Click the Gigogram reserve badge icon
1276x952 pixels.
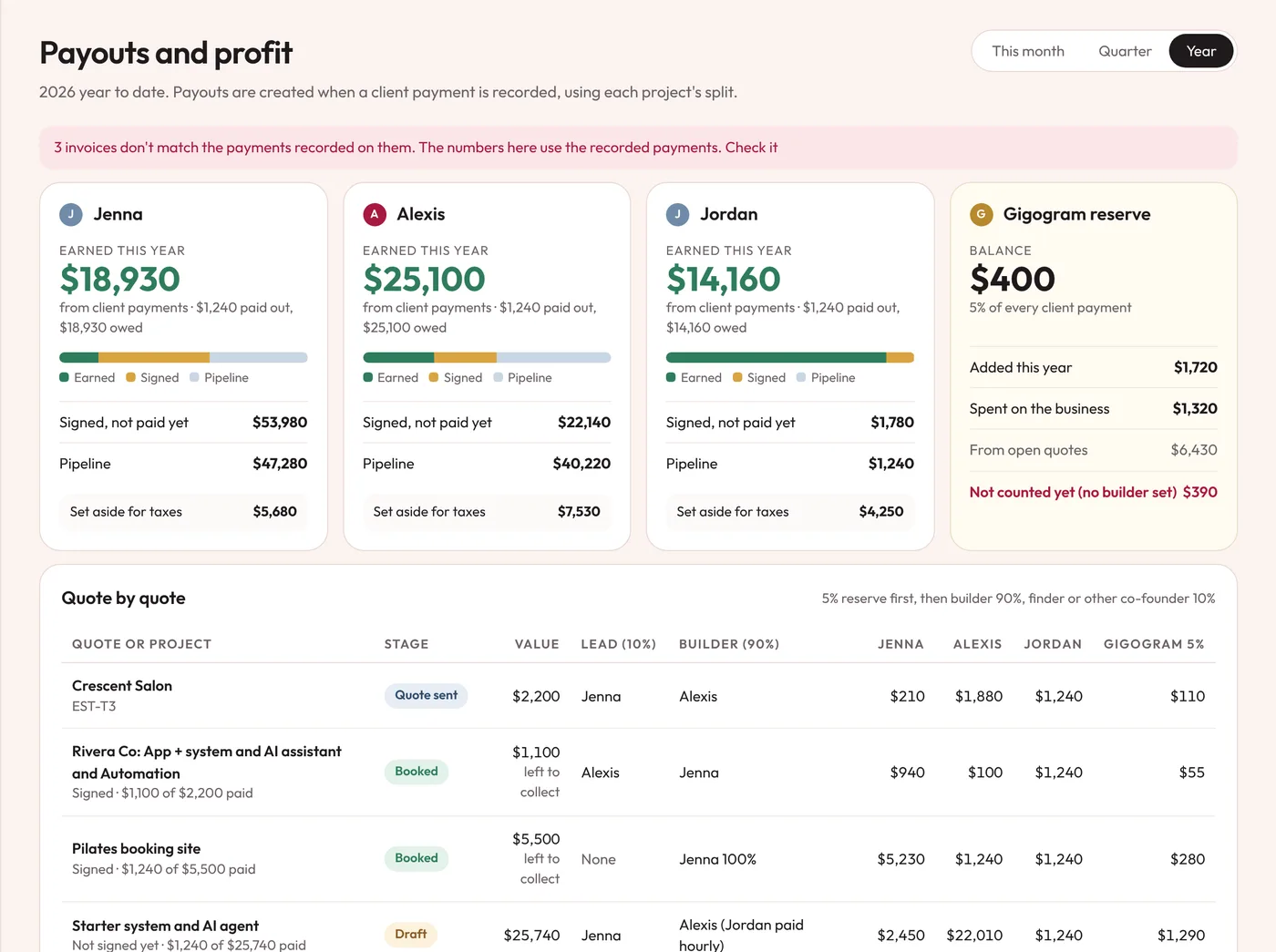[982, 215]
